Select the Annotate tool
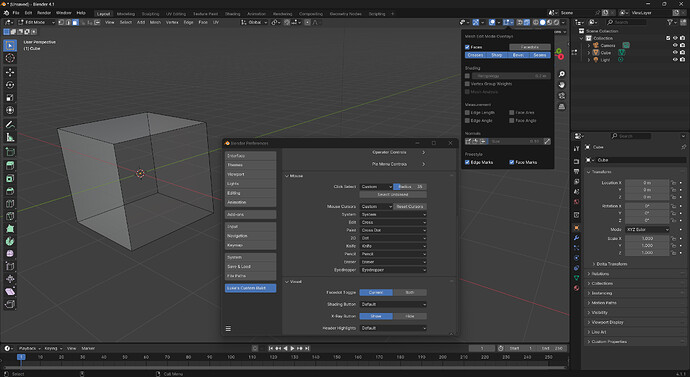 (10, 124)
